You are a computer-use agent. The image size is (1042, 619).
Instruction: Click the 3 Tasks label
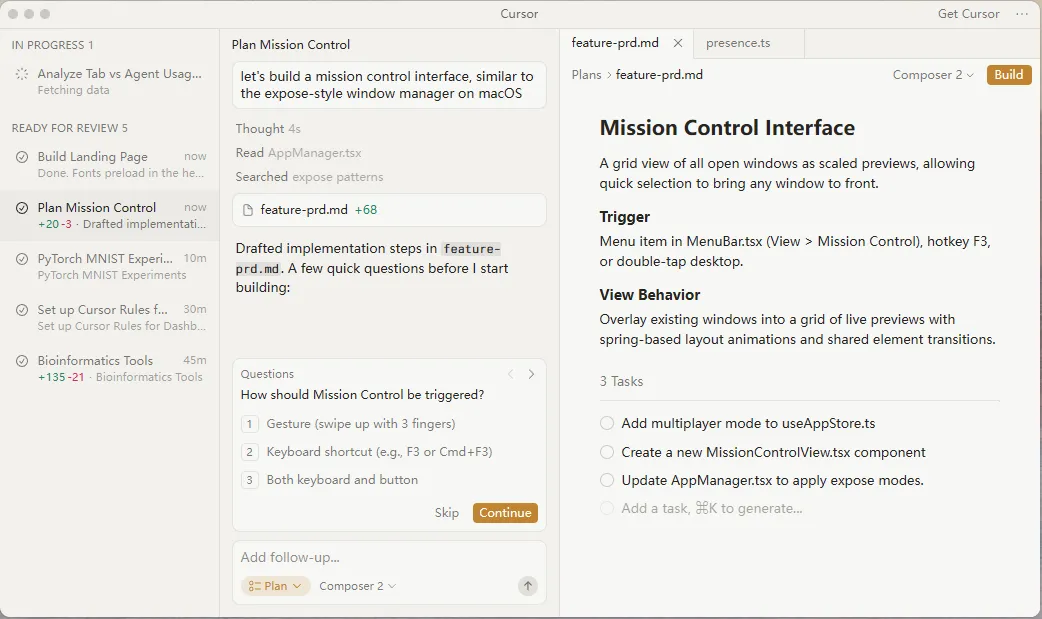point(621,382)
